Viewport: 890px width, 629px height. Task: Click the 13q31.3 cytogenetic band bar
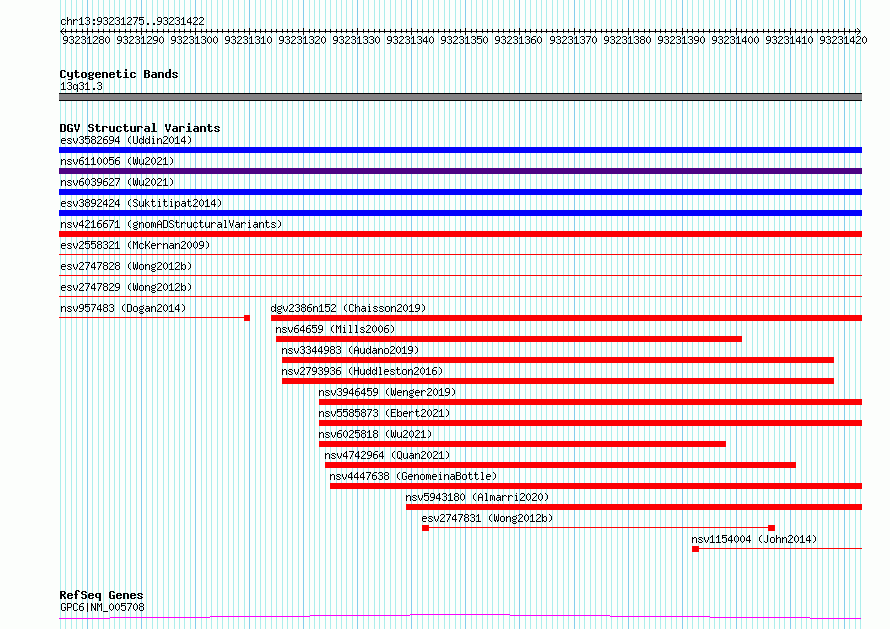tap(460, 97)
